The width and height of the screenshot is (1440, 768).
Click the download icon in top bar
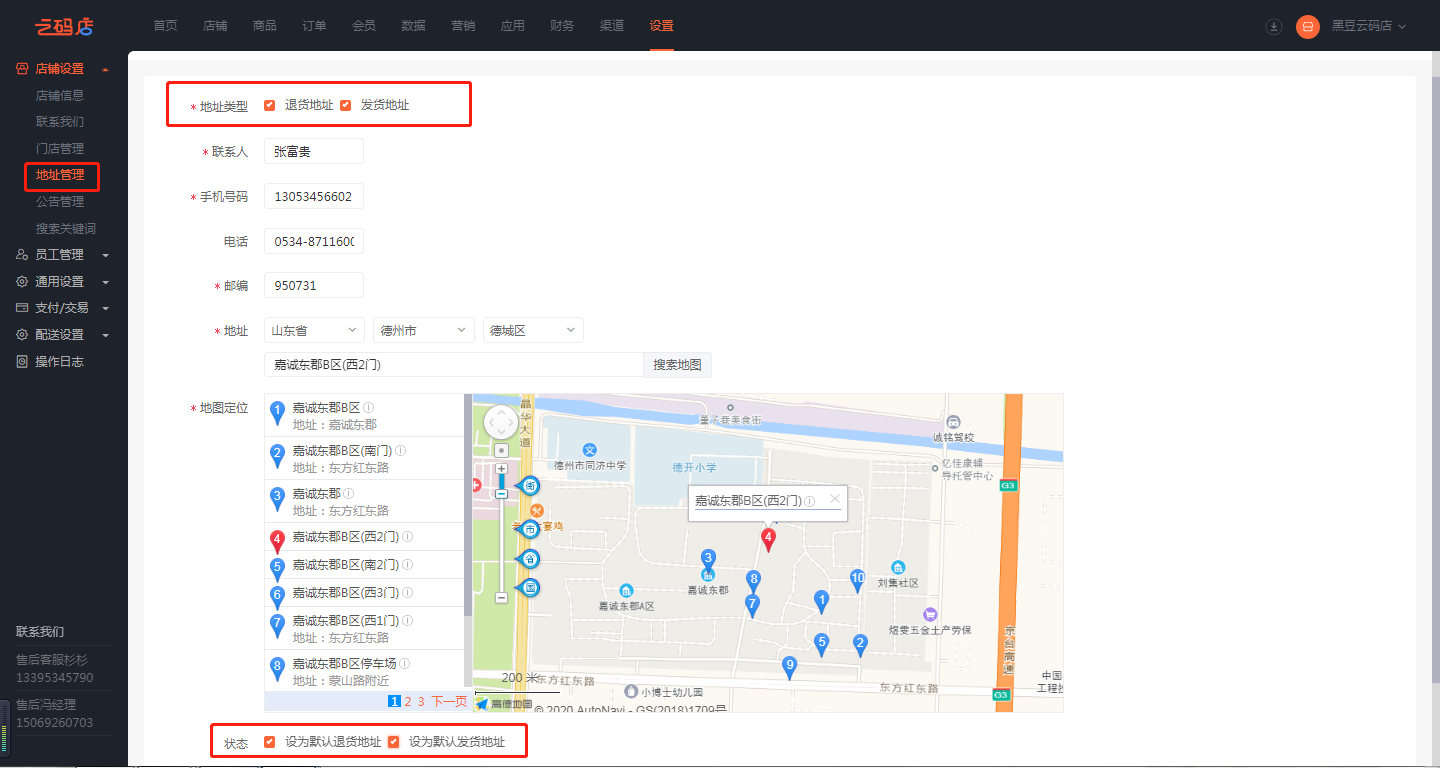[1273, 27]
